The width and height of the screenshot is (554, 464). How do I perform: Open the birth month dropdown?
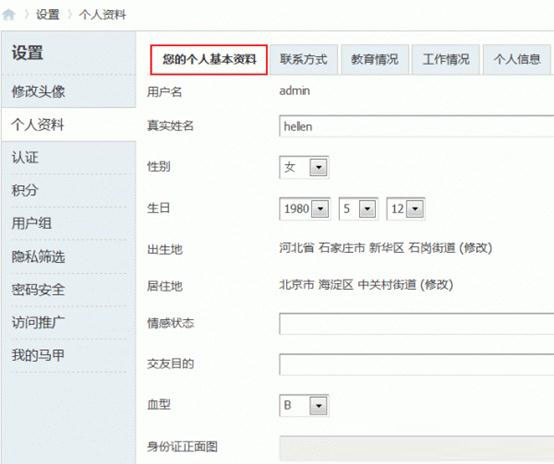coord(358,208)
